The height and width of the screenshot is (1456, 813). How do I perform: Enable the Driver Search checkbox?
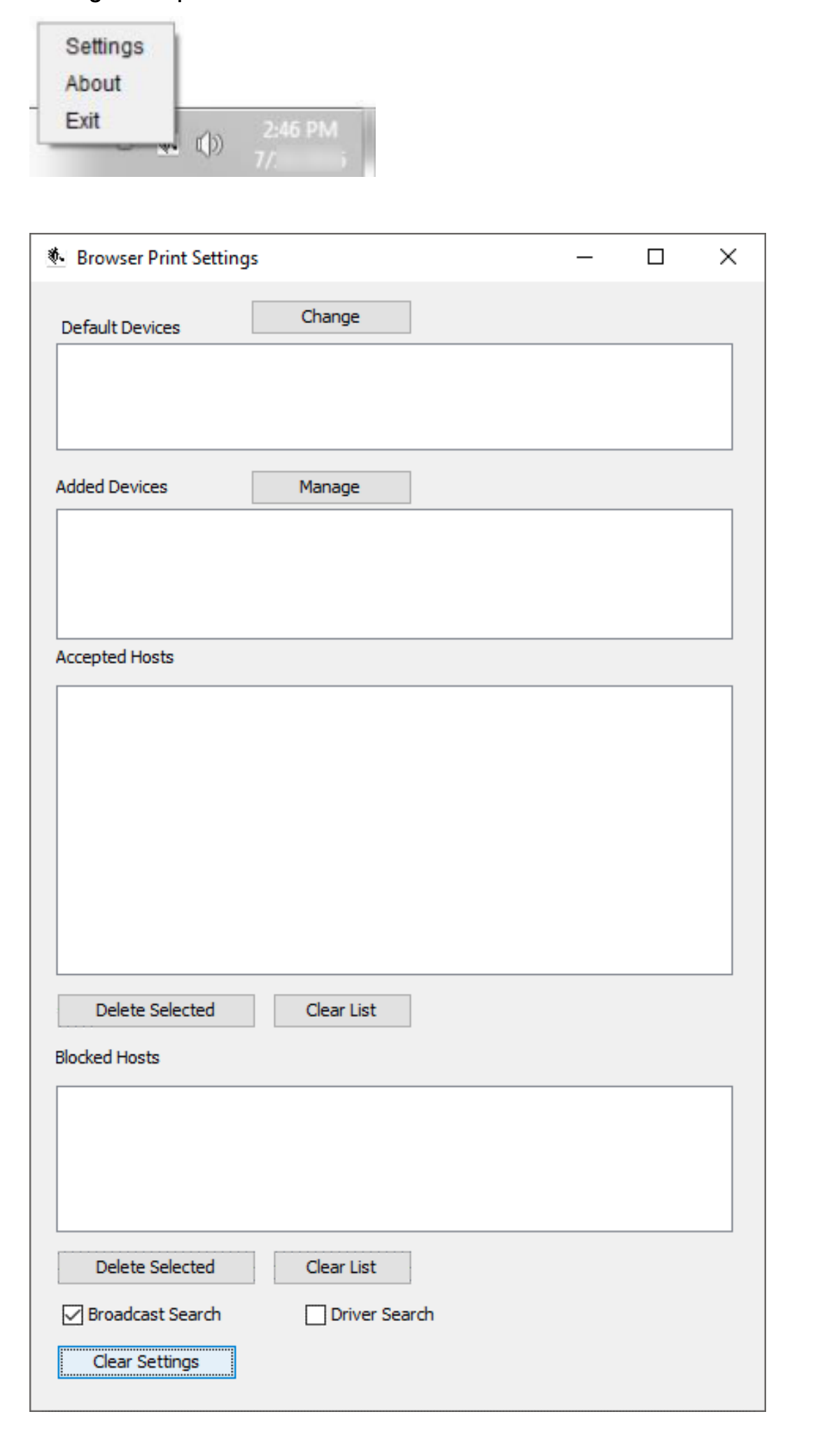click(316, 1315)
